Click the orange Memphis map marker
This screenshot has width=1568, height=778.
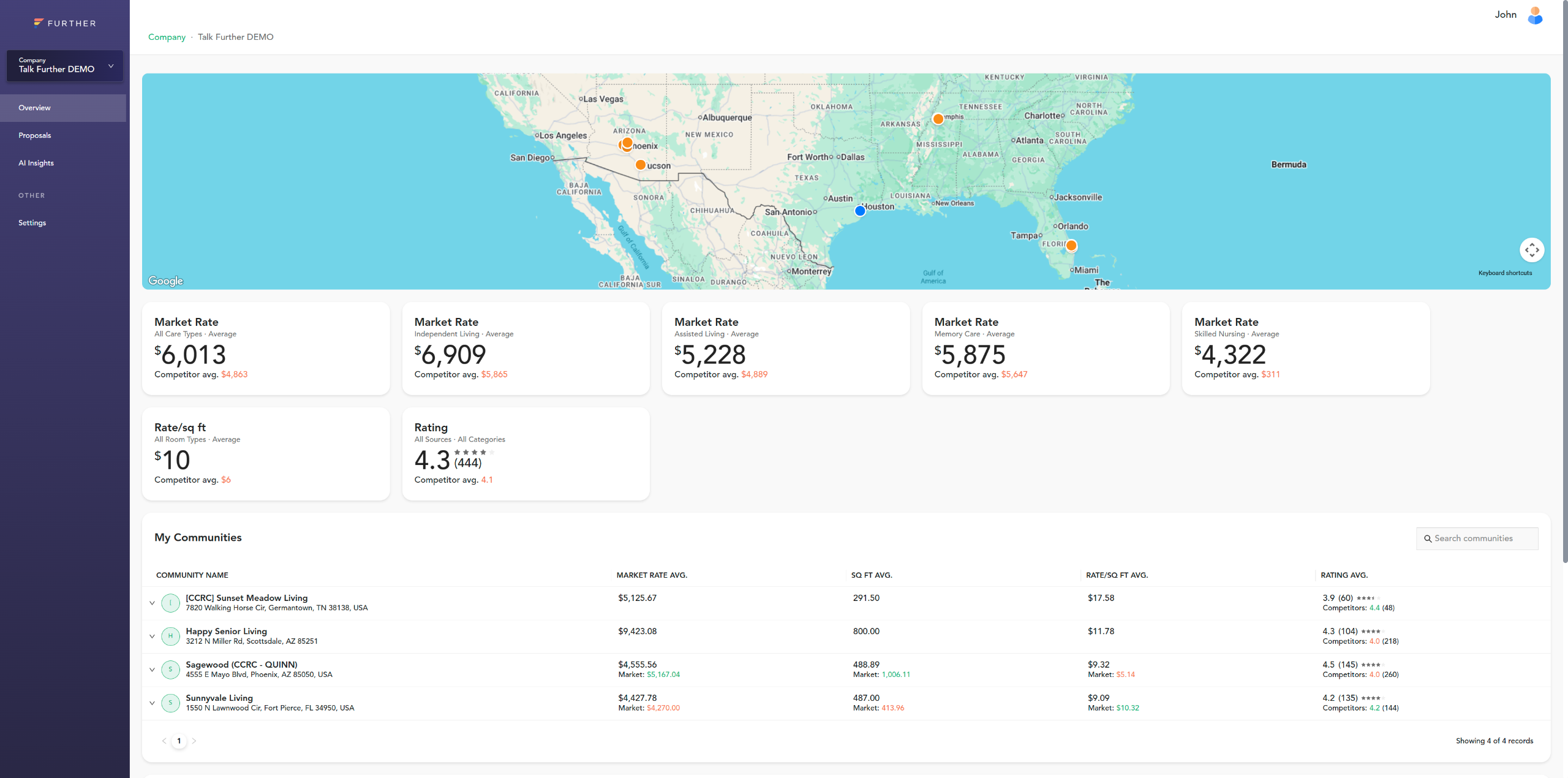[938, 119]
